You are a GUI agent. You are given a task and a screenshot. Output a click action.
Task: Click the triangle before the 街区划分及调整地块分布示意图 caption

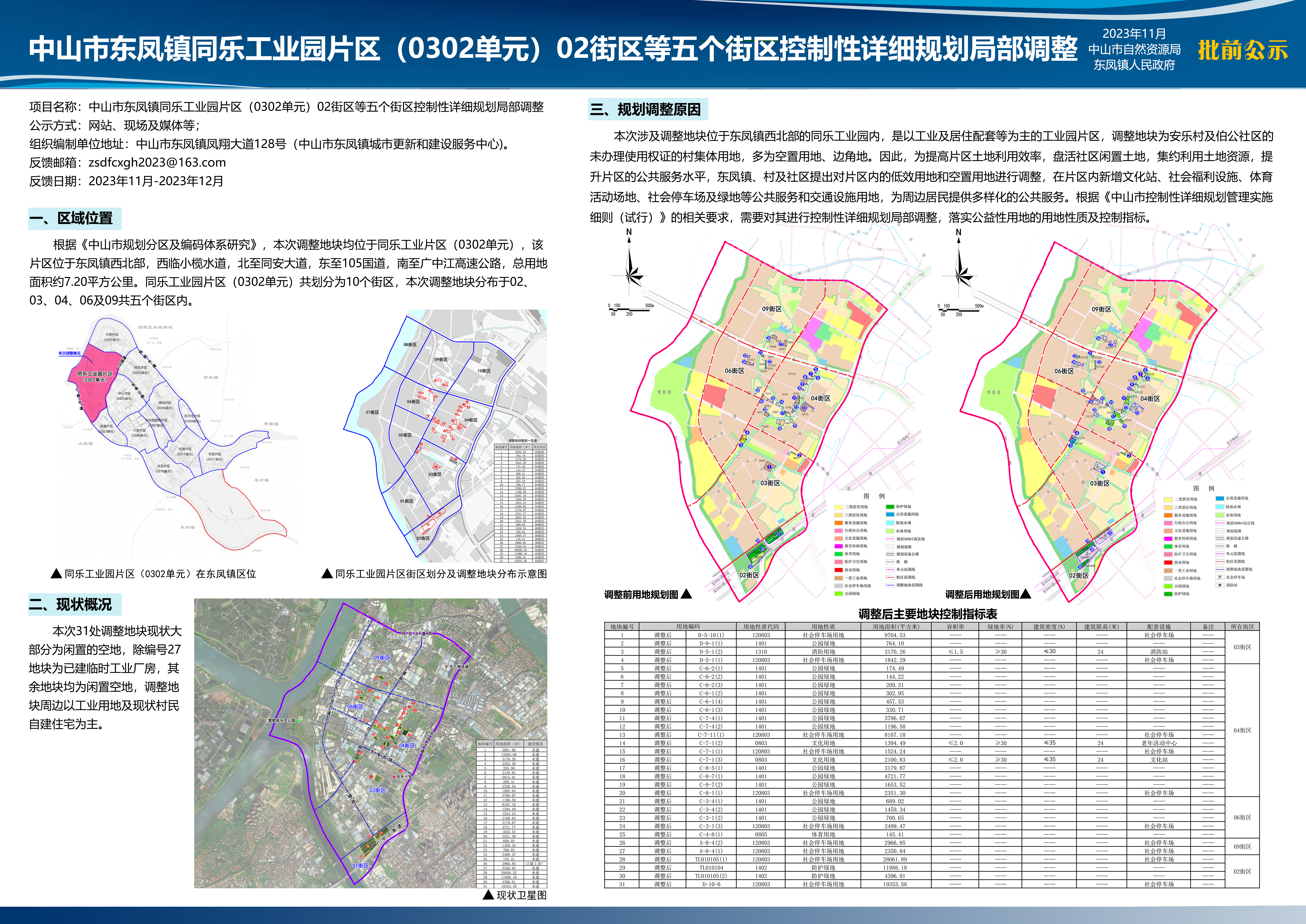click(x=327, y=574)
